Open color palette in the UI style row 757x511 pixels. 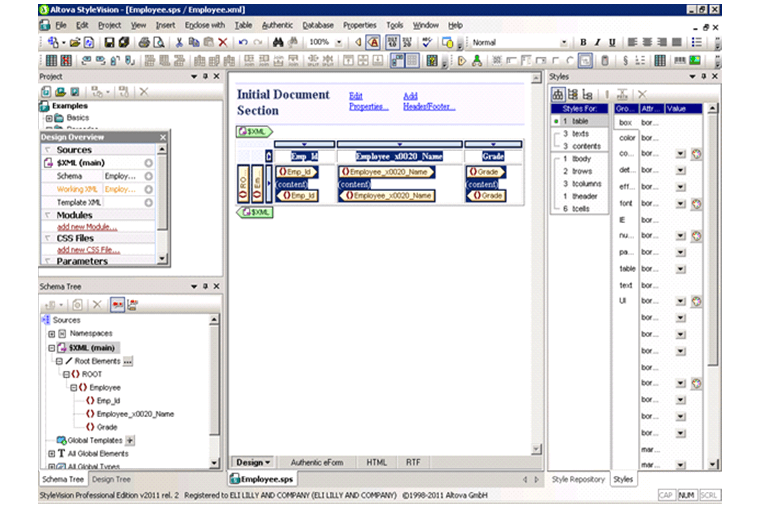tap(696, 301)
